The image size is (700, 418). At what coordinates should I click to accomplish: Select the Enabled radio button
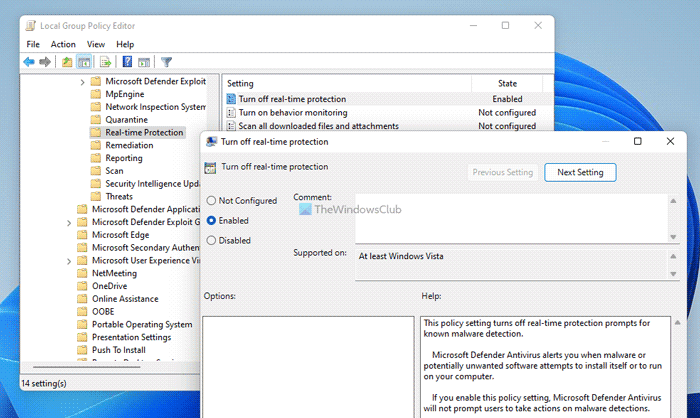(x=211, y=221)
